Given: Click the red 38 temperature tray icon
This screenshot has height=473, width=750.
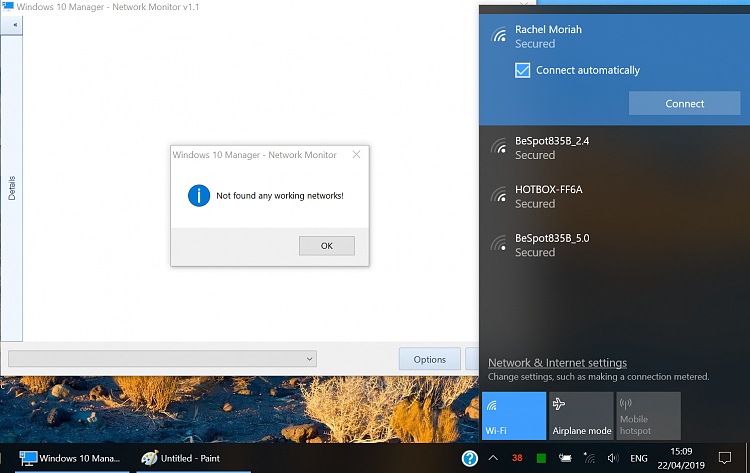Looking at the screenshot, I should 517,458.
